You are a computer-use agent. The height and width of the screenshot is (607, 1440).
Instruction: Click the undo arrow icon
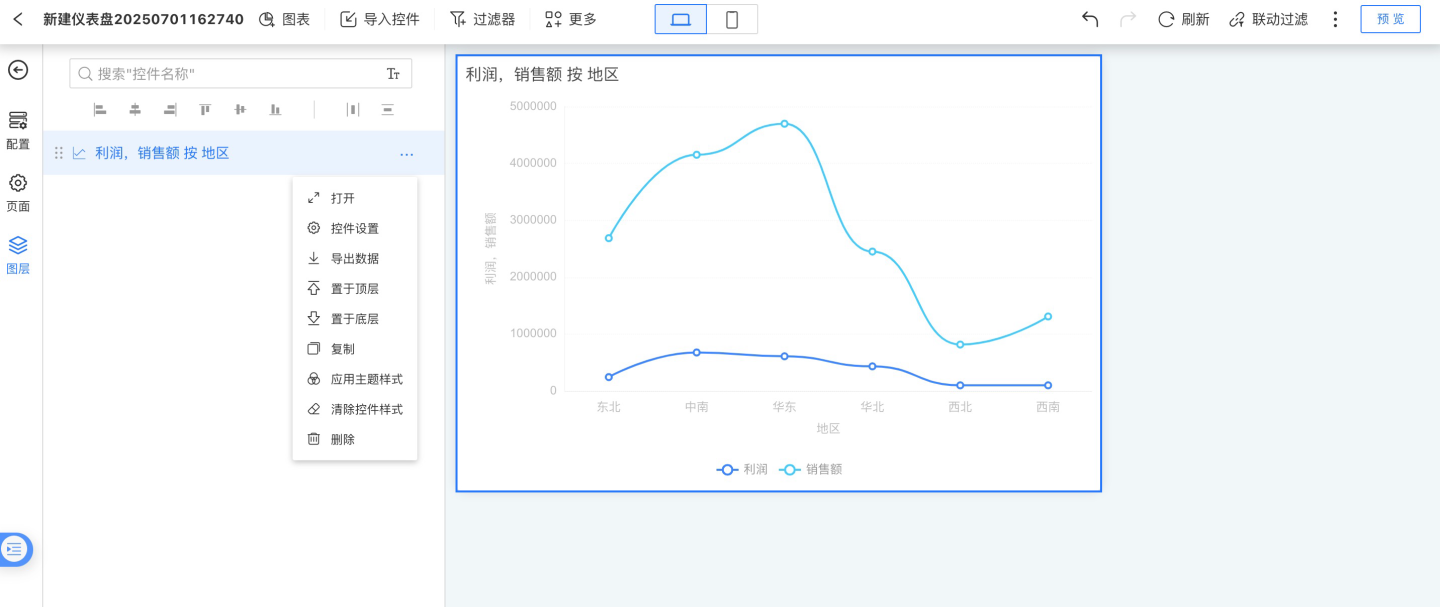pyautogui.click(x=1090, y=19)
